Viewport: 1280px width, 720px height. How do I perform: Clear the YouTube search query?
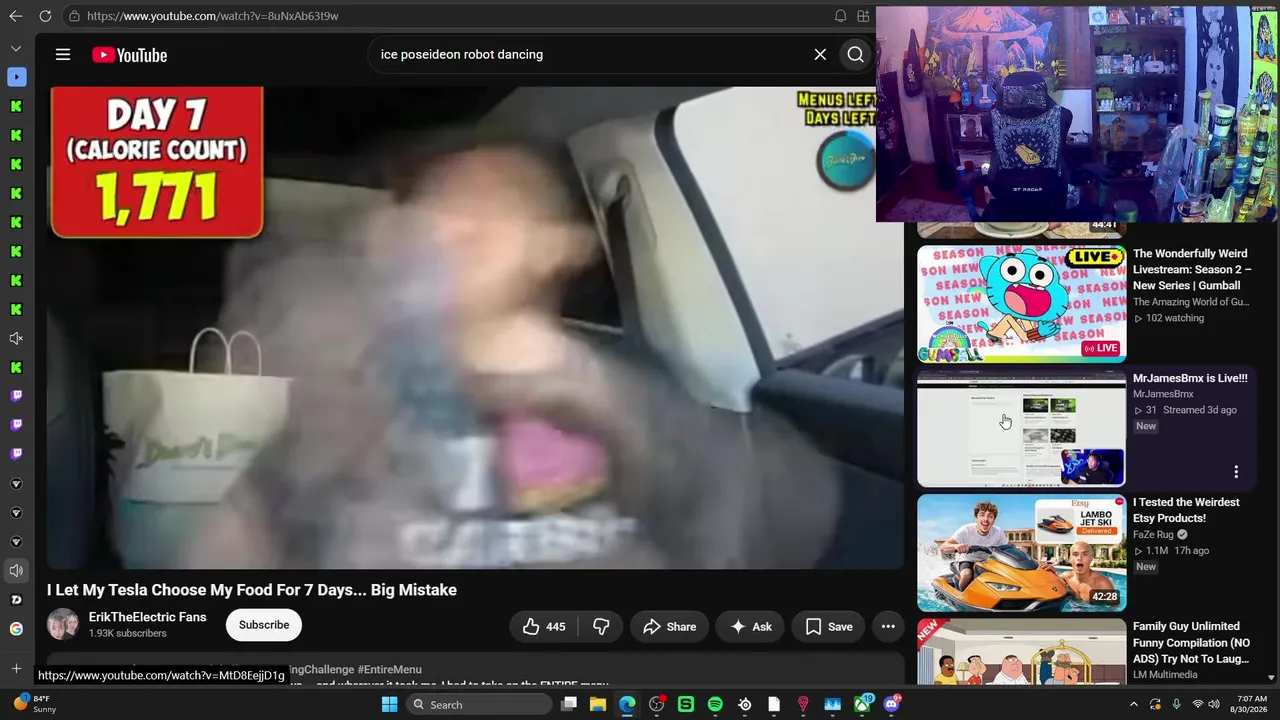click(820, 55)
